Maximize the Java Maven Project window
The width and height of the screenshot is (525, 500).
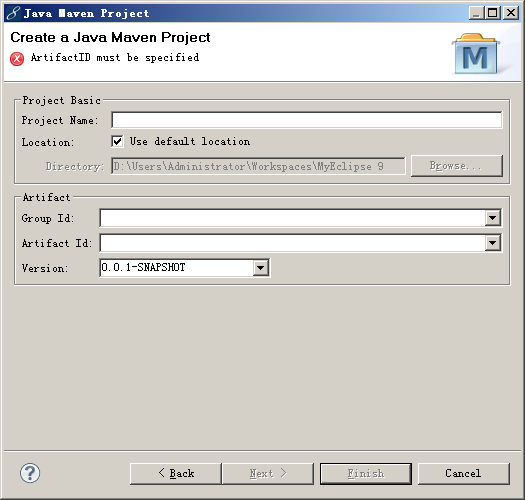[493, 13]
